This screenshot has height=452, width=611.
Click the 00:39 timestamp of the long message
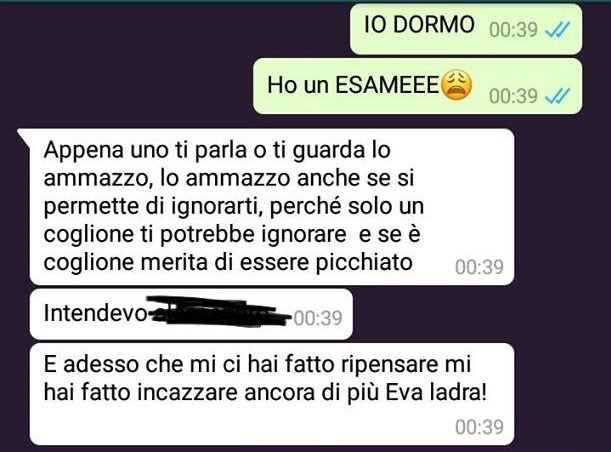point(479,267)
